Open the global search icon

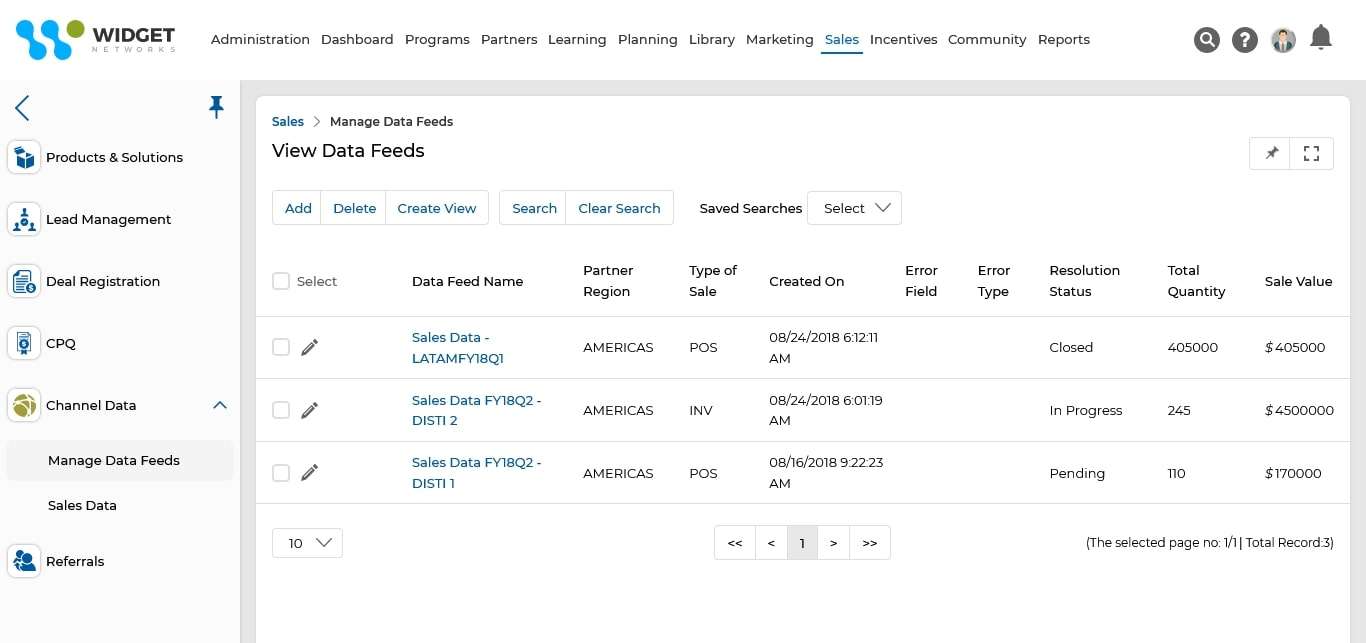tap(1207, 40)
